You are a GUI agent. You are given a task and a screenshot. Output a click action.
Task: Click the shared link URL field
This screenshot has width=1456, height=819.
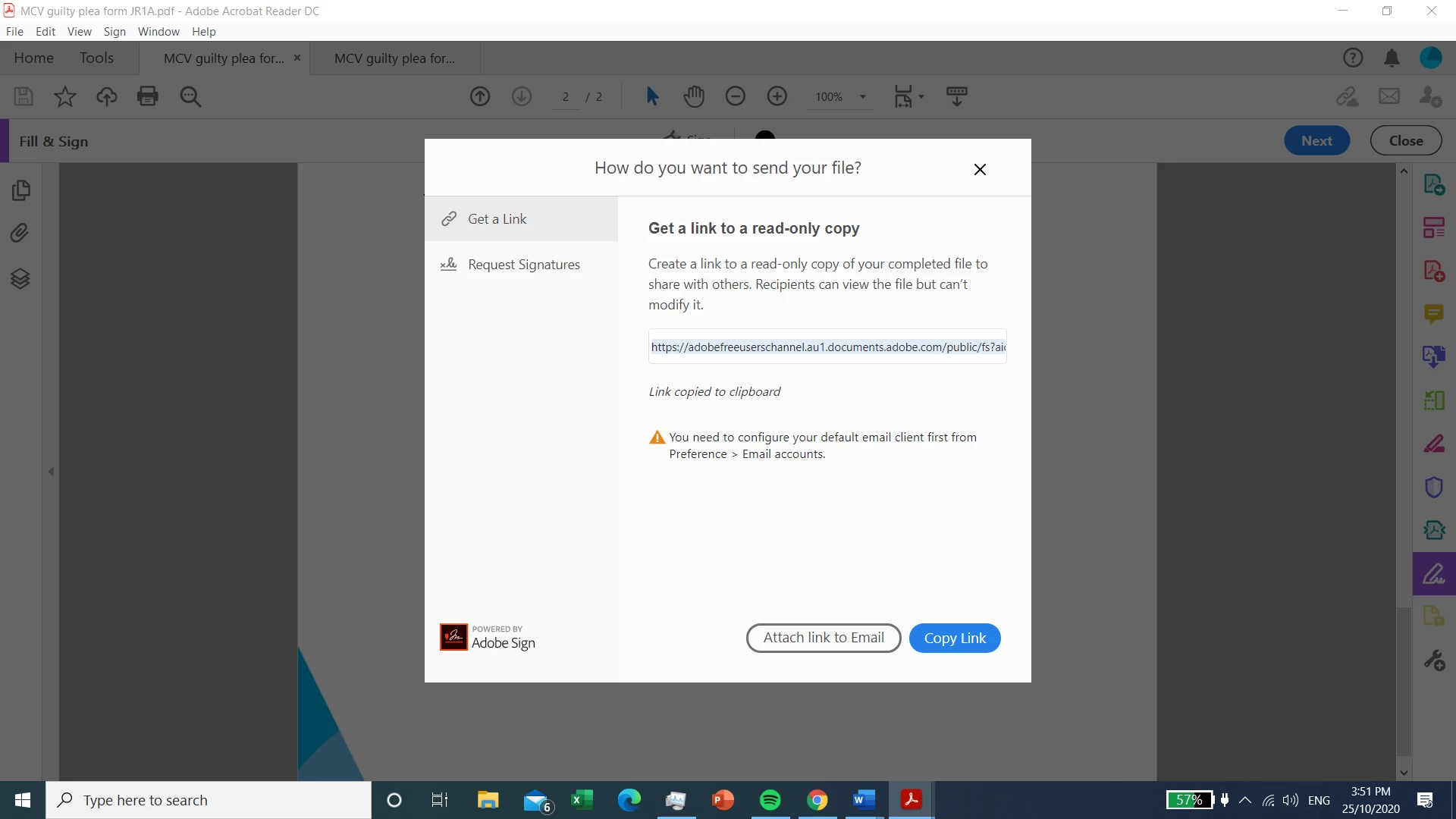[827, 347]
